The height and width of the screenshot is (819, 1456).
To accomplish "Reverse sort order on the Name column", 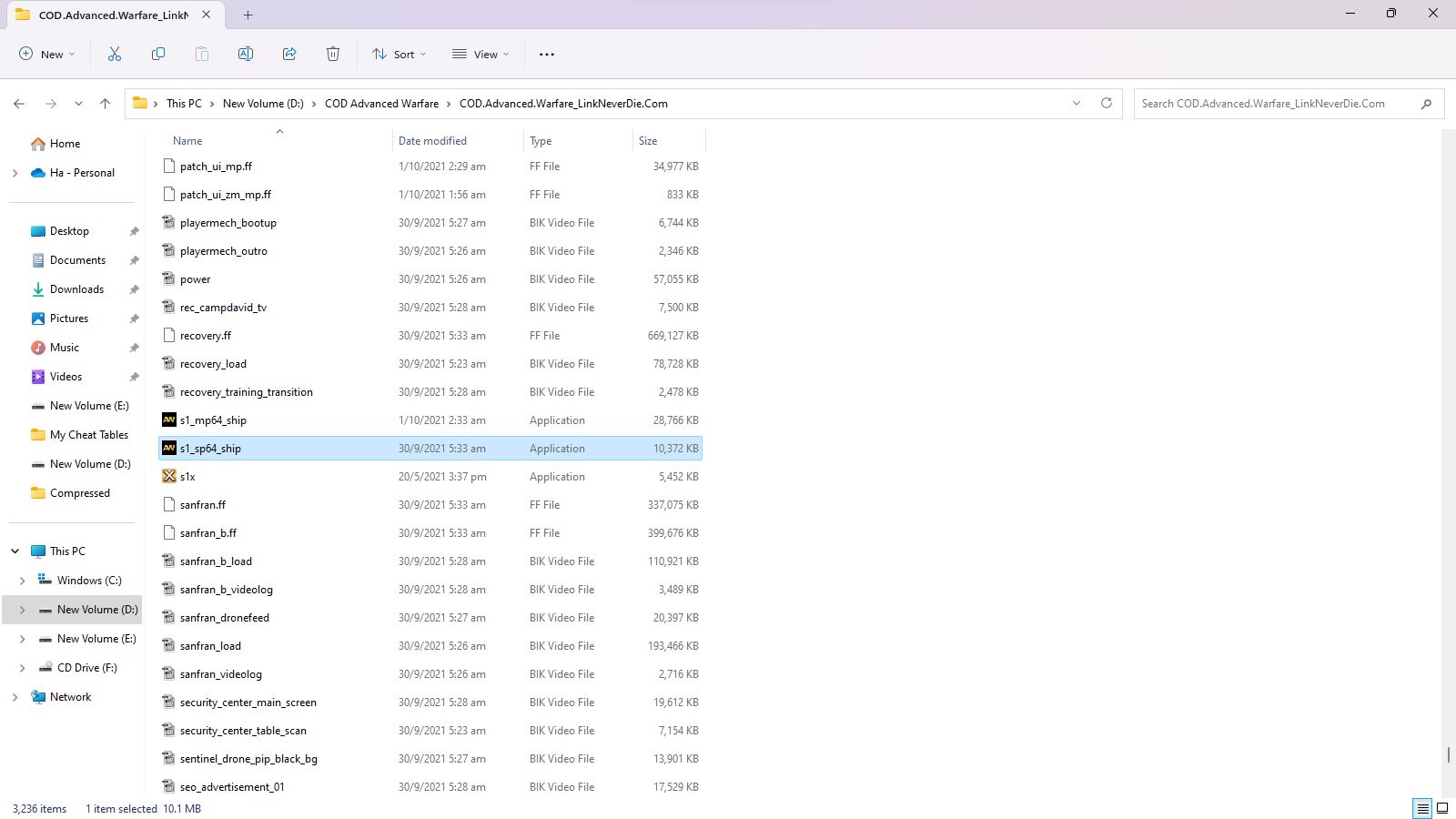I will tap(187, 140).
